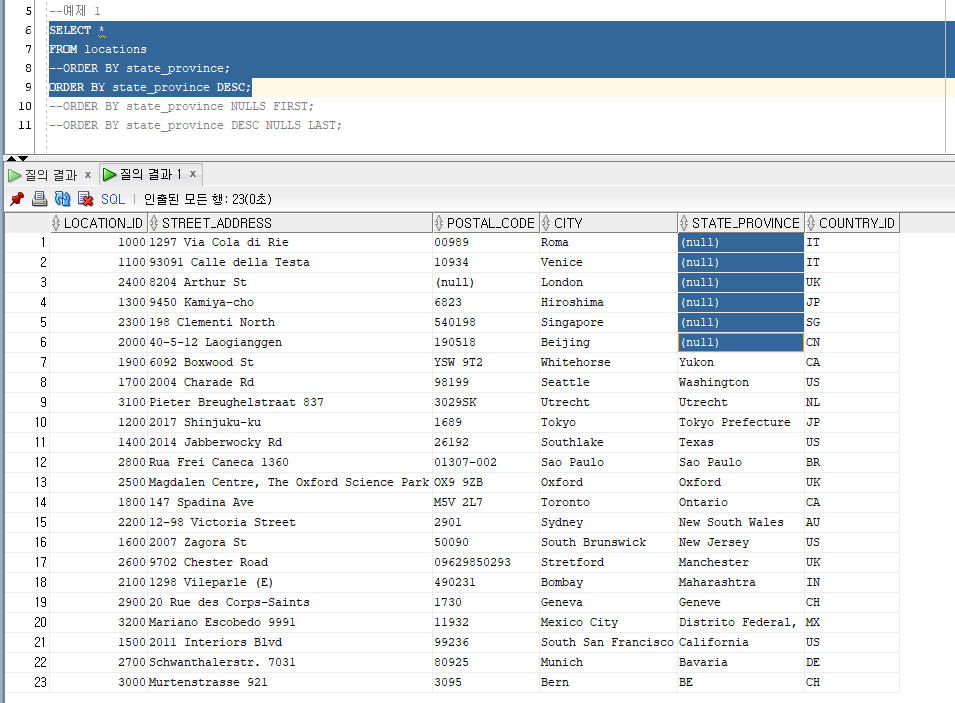Screen dimensions: 955x703
Task: Select the cell '93091 Calle della Testa'
Action: (x=290, y=263)
